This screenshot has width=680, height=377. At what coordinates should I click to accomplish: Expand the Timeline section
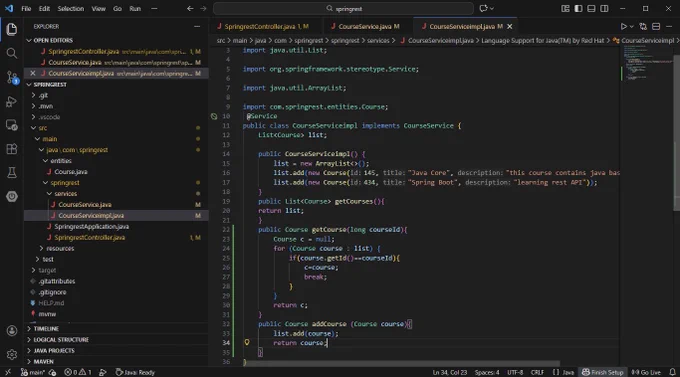coord(46,328)
